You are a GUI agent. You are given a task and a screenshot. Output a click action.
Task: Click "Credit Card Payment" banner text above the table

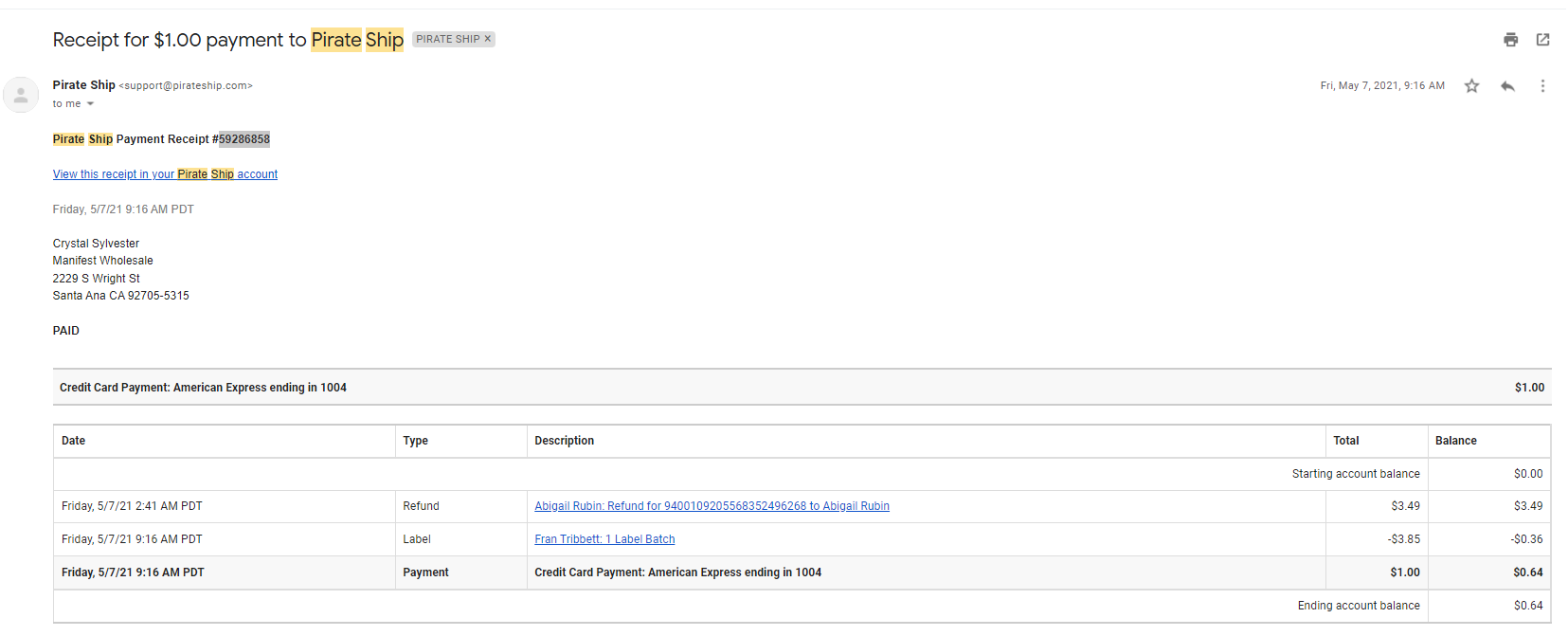point(203,388)
